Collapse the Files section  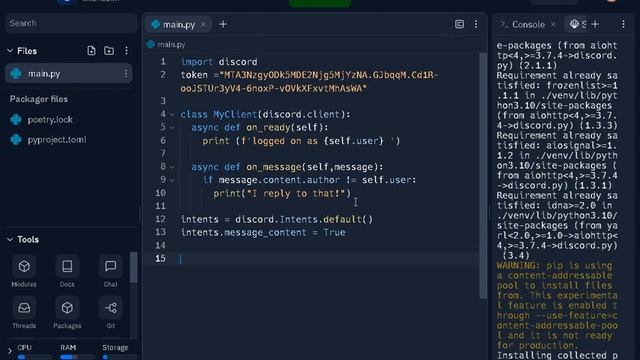[10, 51]
